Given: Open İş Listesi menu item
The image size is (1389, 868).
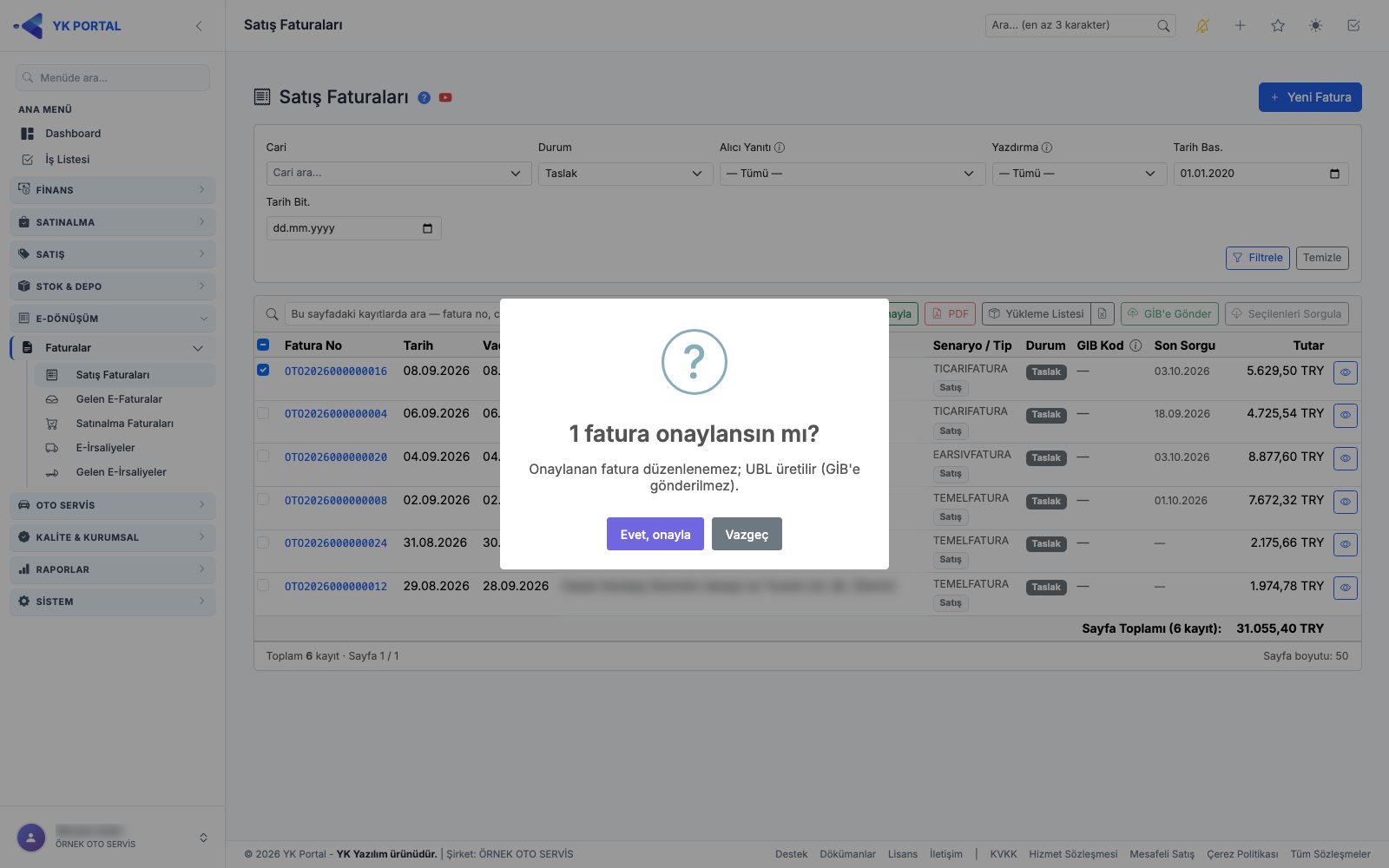Looking at the screenshot, I should [x=67, y=160].
